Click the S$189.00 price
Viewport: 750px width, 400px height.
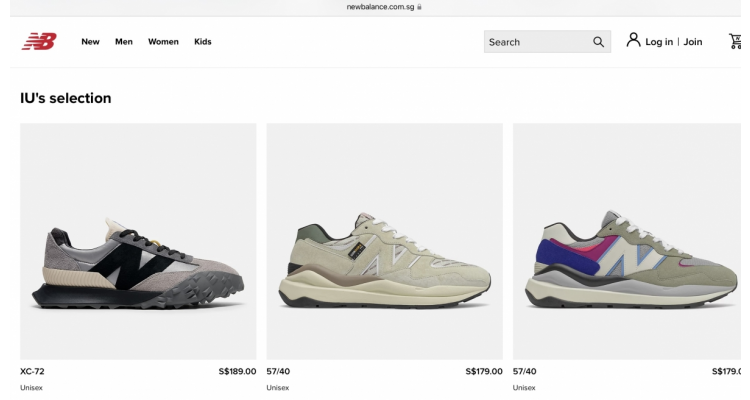[x=237, y=371]
